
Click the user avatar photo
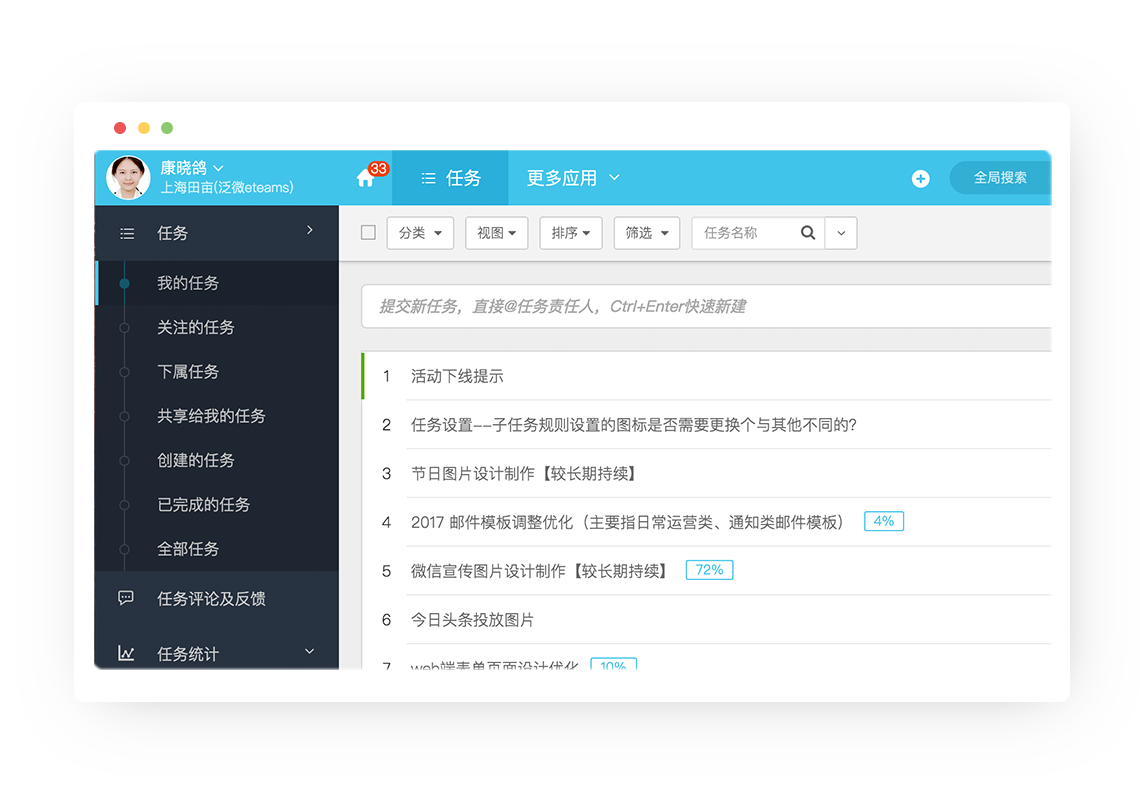pos(128,177)
